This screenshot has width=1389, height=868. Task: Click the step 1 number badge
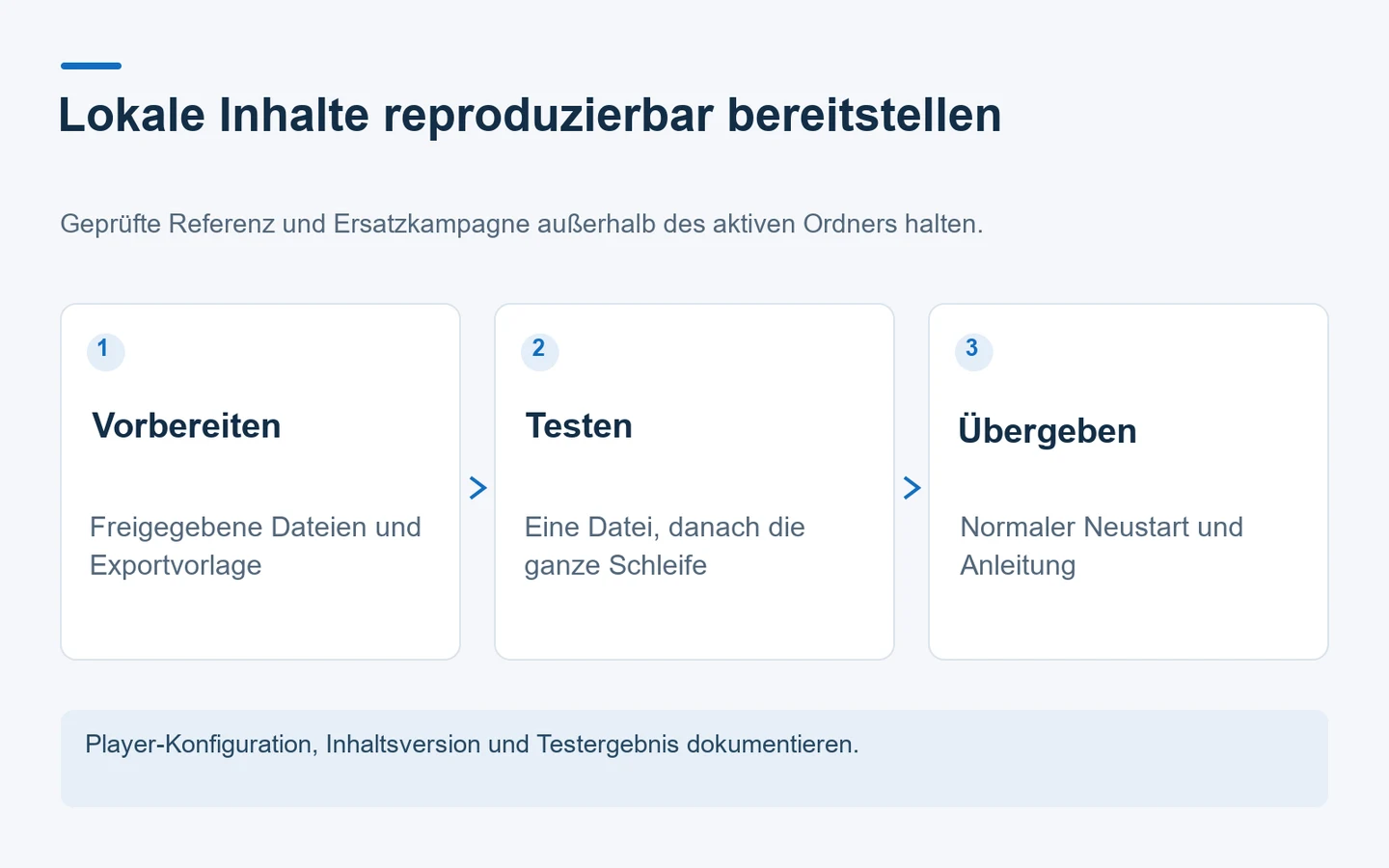pyautogui.click(x=105, y=351)
